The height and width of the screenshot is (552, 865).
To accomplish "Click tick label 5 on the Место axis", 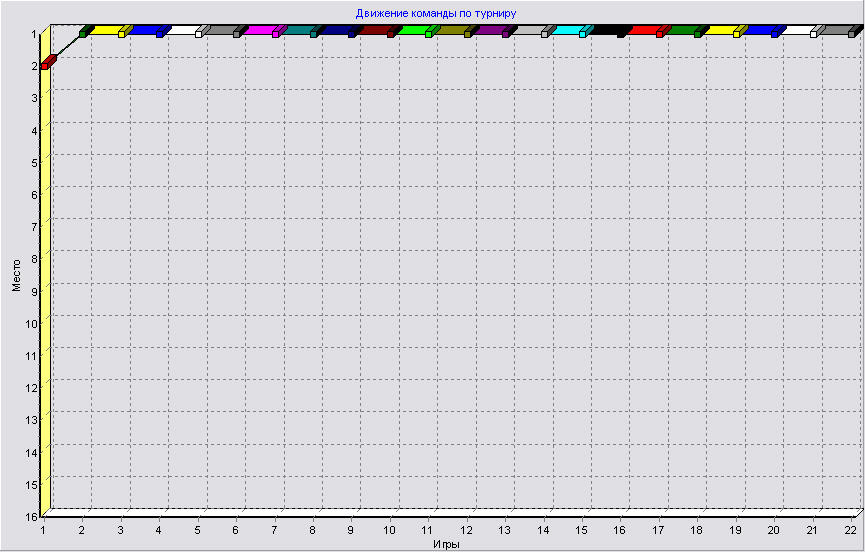I will click(x=34, y=163).
